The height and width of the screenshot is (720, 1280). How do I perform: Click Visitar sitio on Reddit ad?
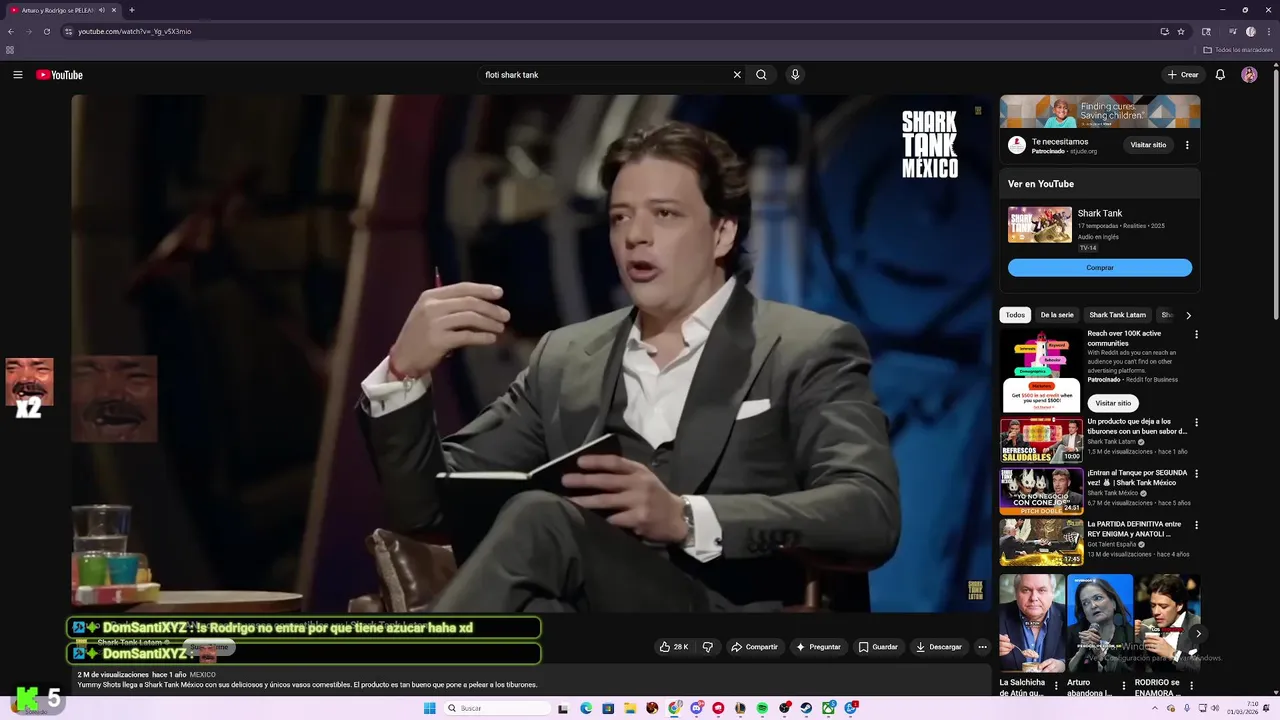[x=1113, y=403]
